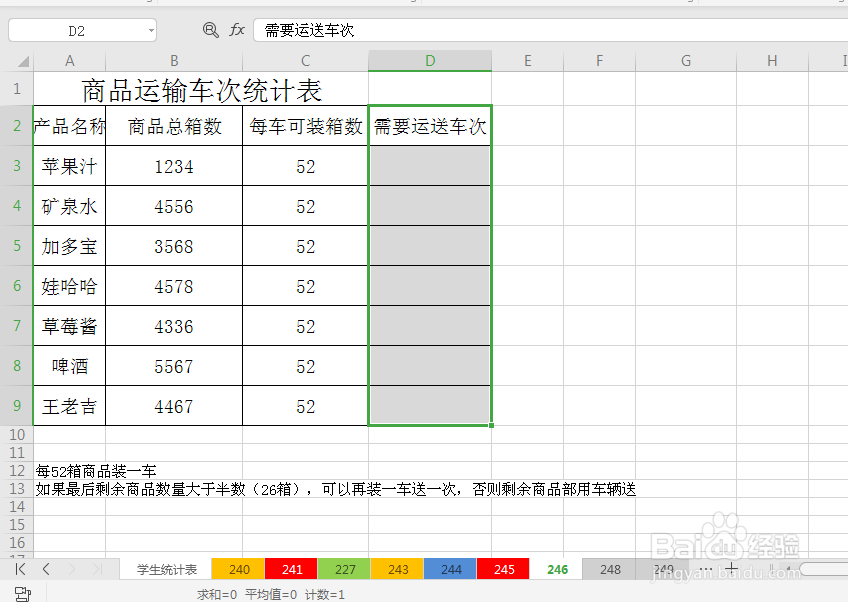
Task: Click the Name Box showing D2
Action: click(77, 31)
